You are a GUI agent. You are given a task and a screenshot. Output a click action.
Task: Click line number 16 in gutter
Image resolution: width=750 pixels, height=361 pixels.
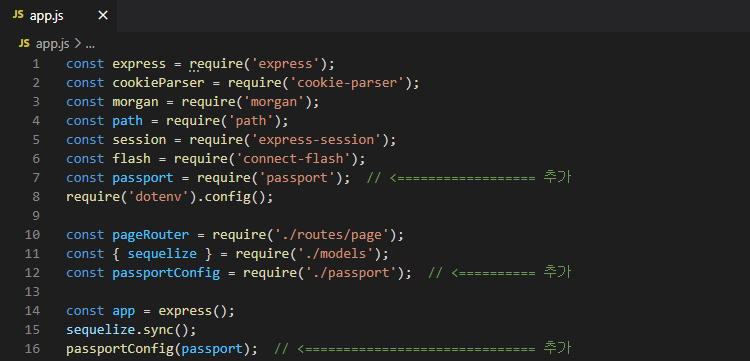pos(32,349)
